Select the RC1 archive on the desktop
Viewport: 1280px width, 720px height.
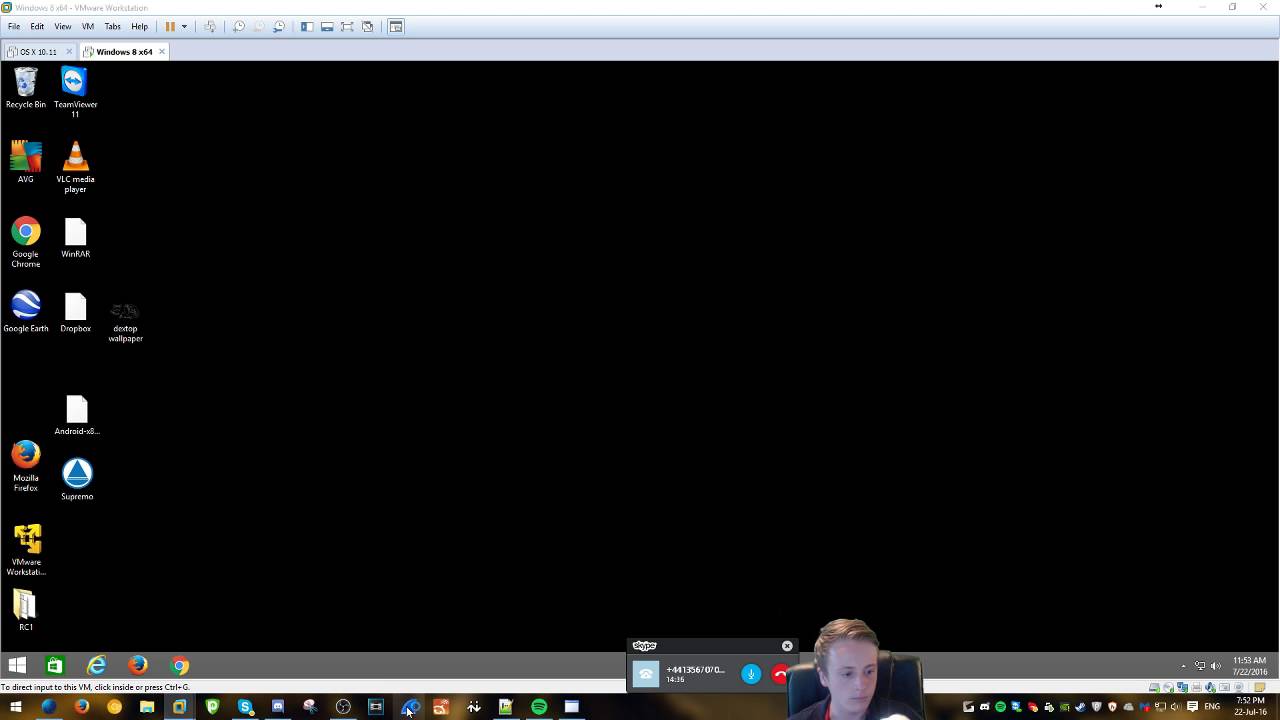pyautogui.click(x=26, y=610)
